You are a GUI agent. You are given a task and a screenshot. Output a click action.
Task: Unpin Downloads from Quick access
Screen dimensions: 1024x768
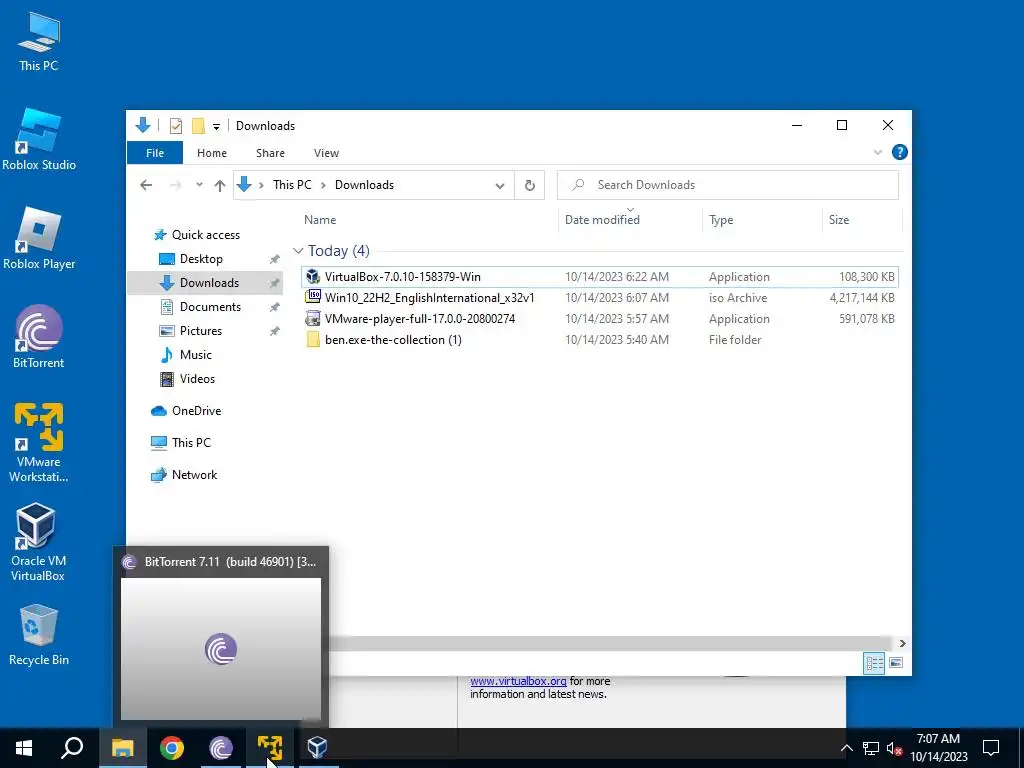pyautogui.click(x=275, y=283)
